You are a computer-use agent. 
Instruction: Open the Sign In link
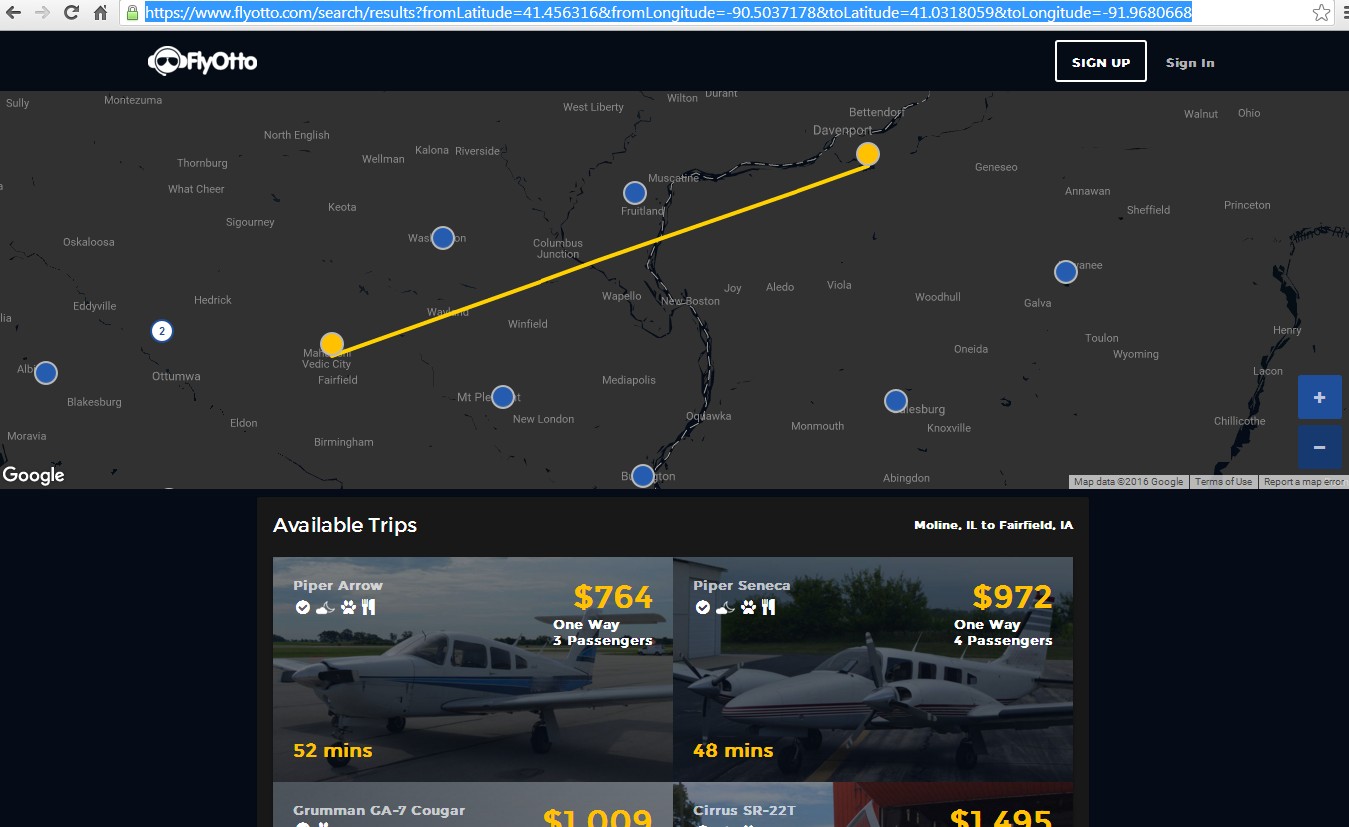(x=1190, y=62)
